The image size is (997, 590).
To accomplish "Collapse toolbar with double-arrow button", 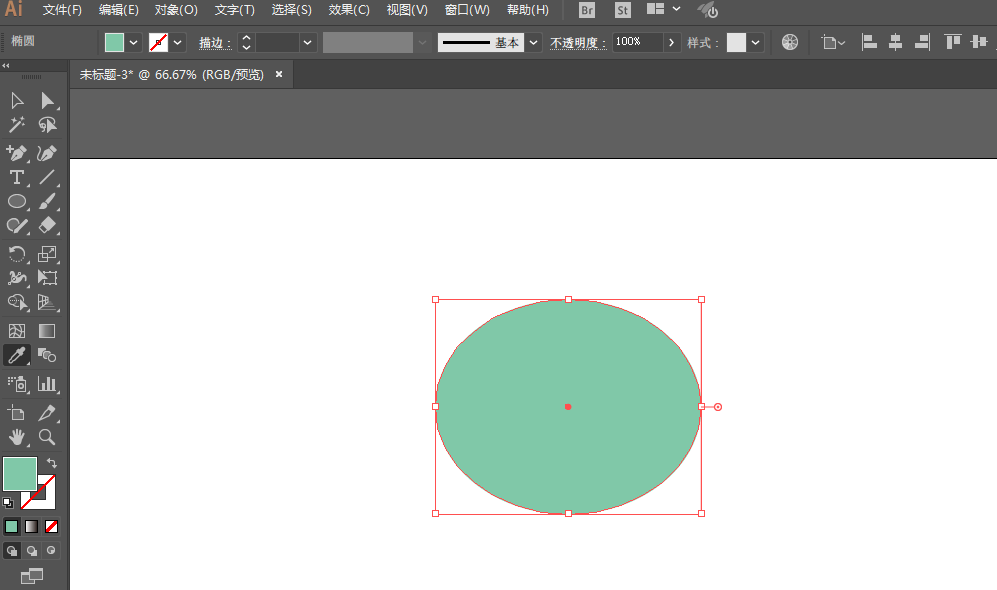I will click(6, 65).
